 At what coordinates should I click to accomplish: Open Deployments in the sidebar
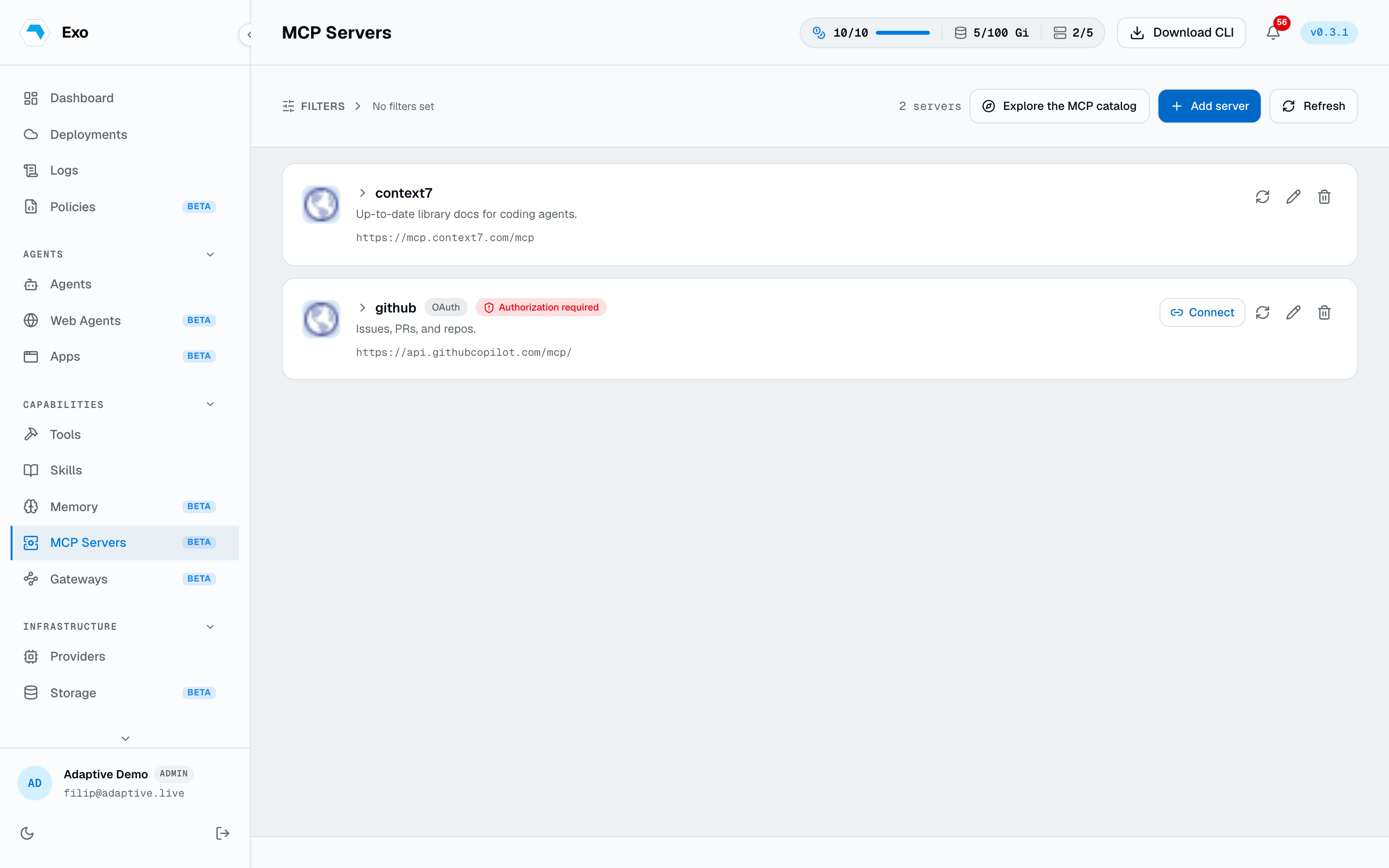click(x=125, y=135)
